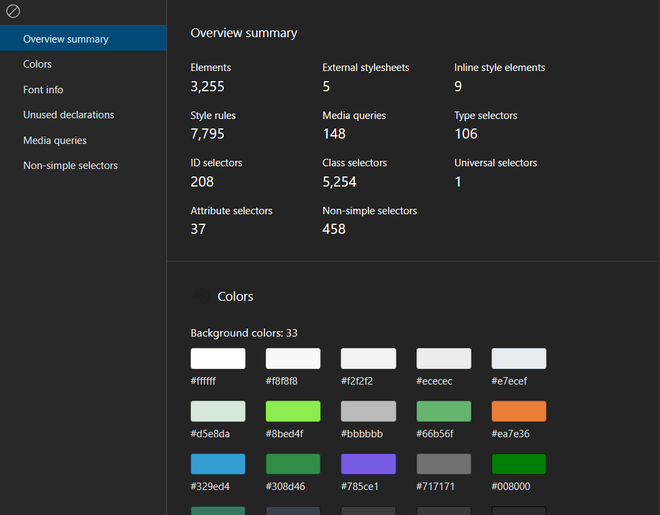The image size is (660, 515).
Task: Open Unused declarations in sidebar
Action: 69,115
